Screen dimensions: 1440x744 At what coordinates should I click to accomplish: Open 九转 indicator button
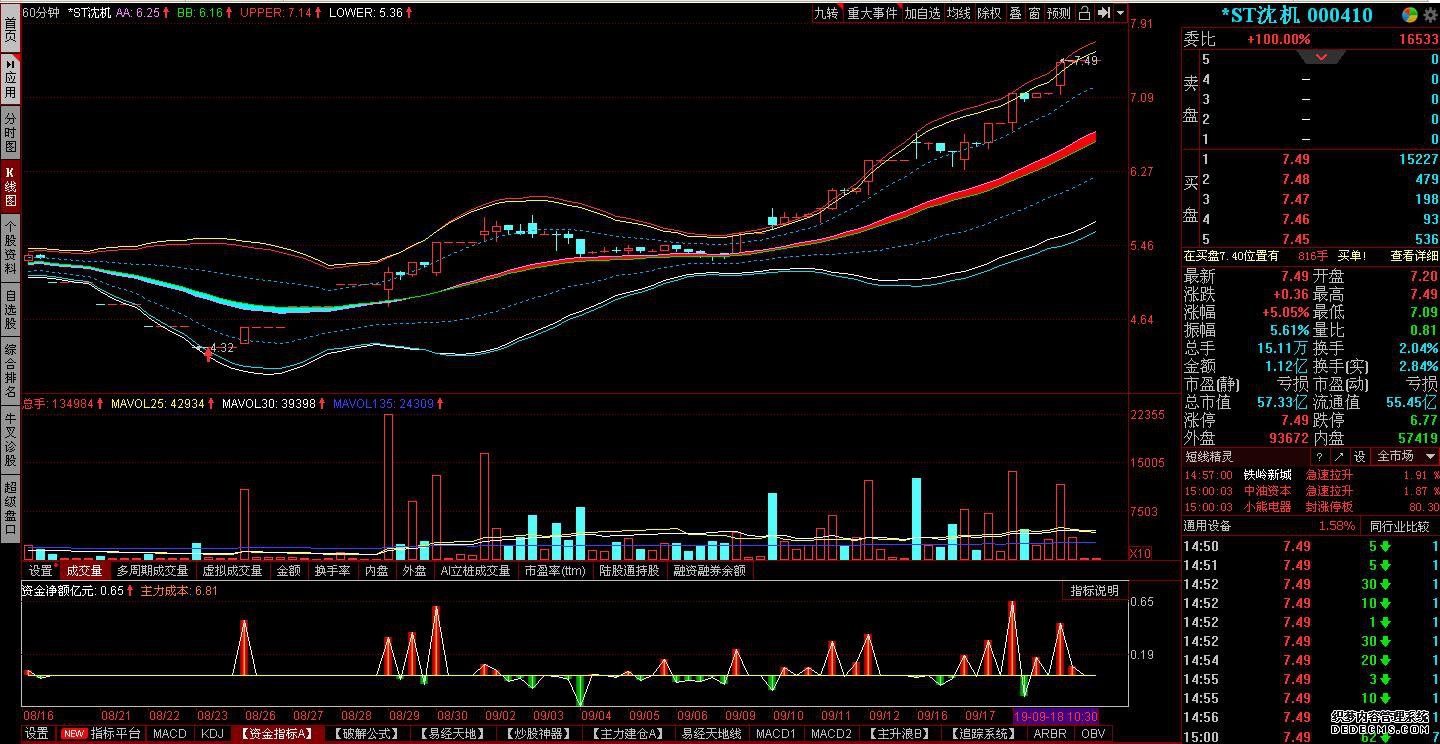coord(826,13)
